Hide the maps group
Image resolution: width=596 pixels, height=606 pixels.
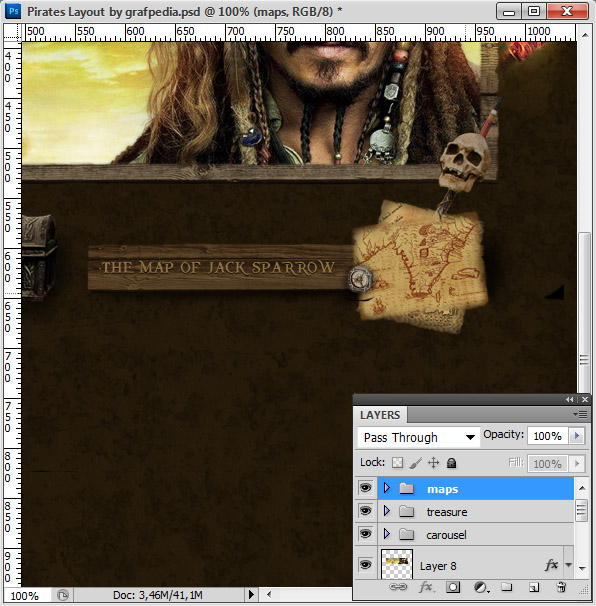pos(365,488)
